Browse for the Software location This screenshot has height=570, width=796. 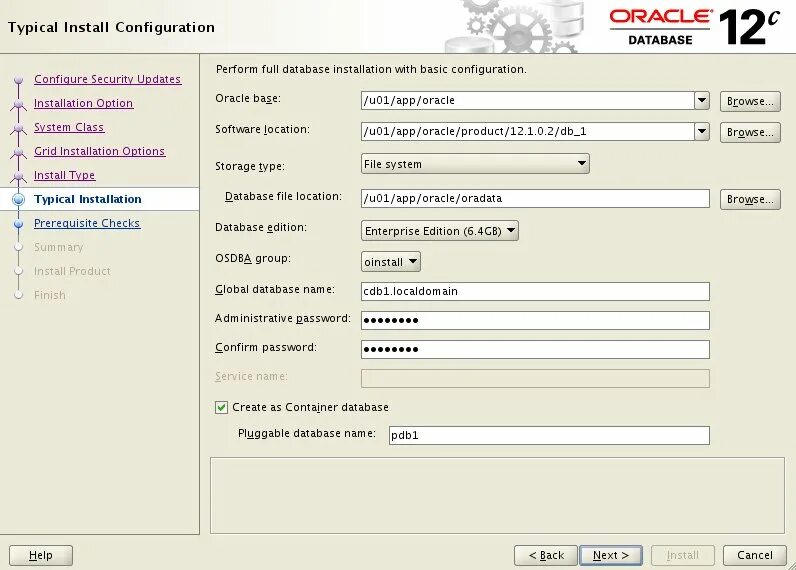[x=750, y=132]
